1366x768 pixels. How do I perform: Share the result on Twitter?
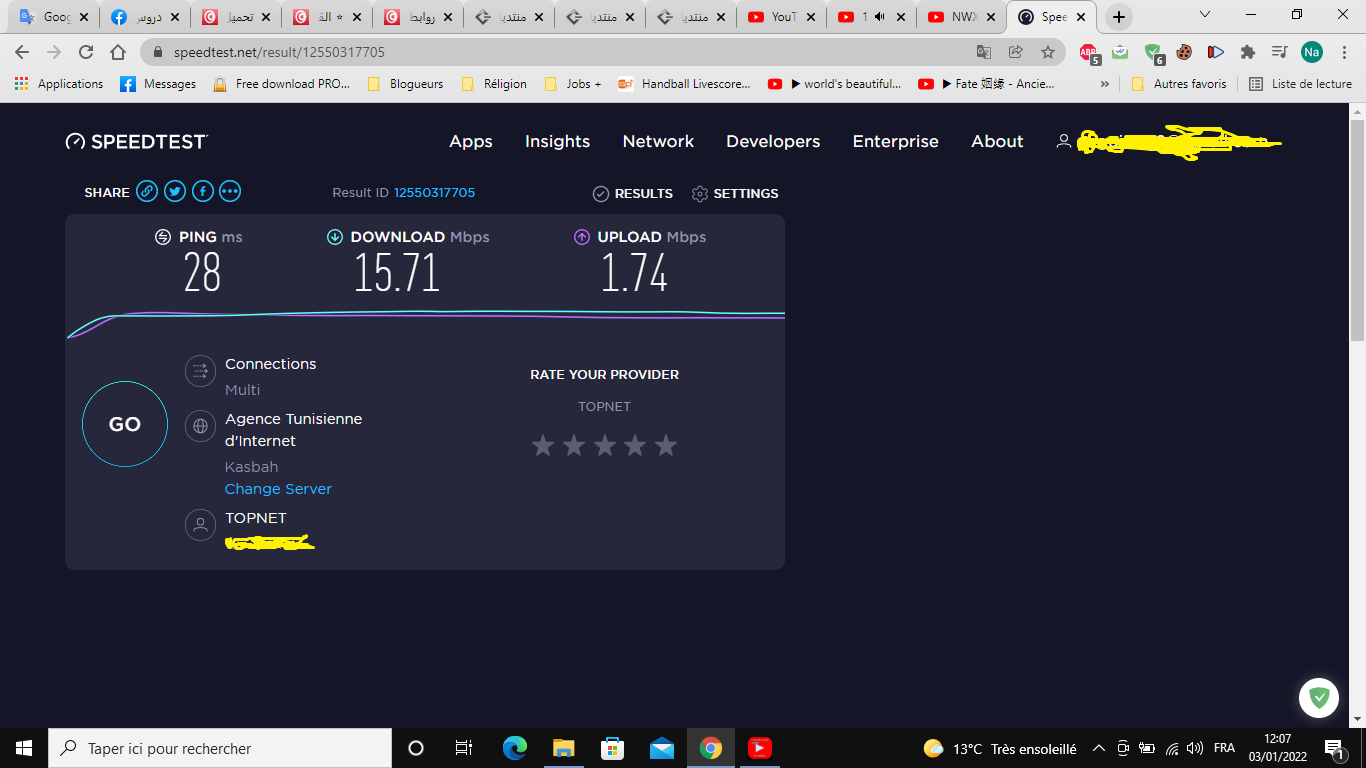(x=175, y=192)
